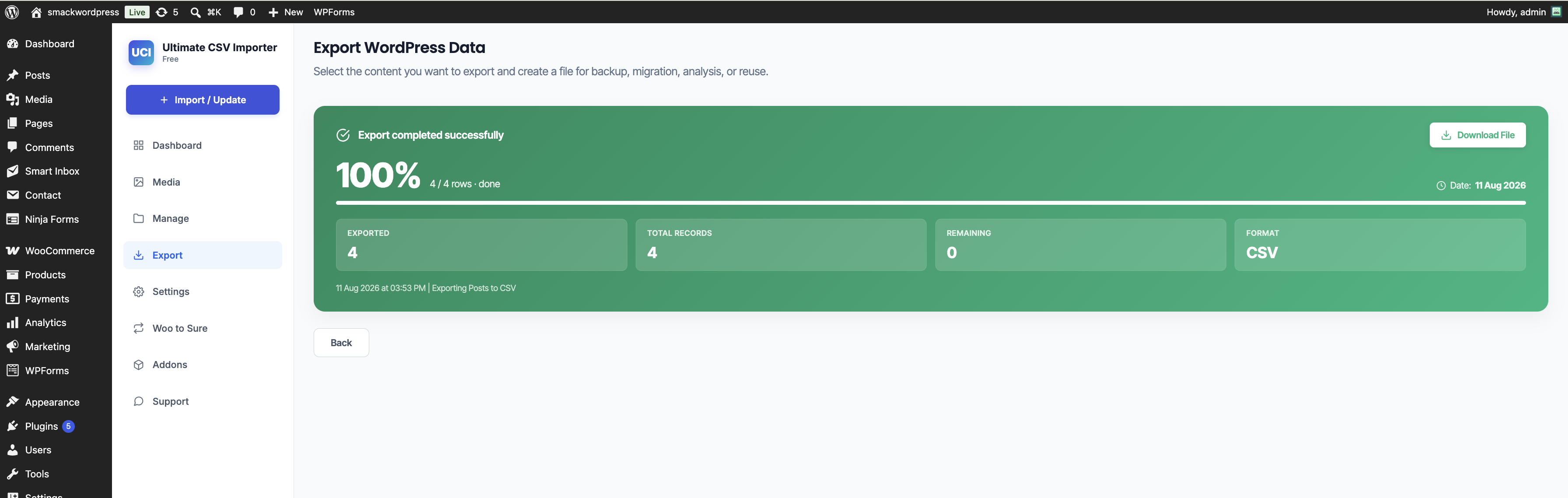The height and width of the screenshot is (498, 1568).
Task: Open the WooCommerce menu
Action: [x=56, y=251]
